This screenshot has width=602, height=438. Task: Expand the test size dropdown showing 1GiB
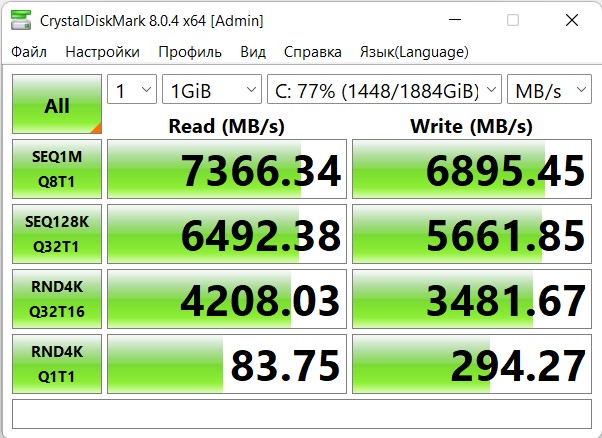click(212, 89)
